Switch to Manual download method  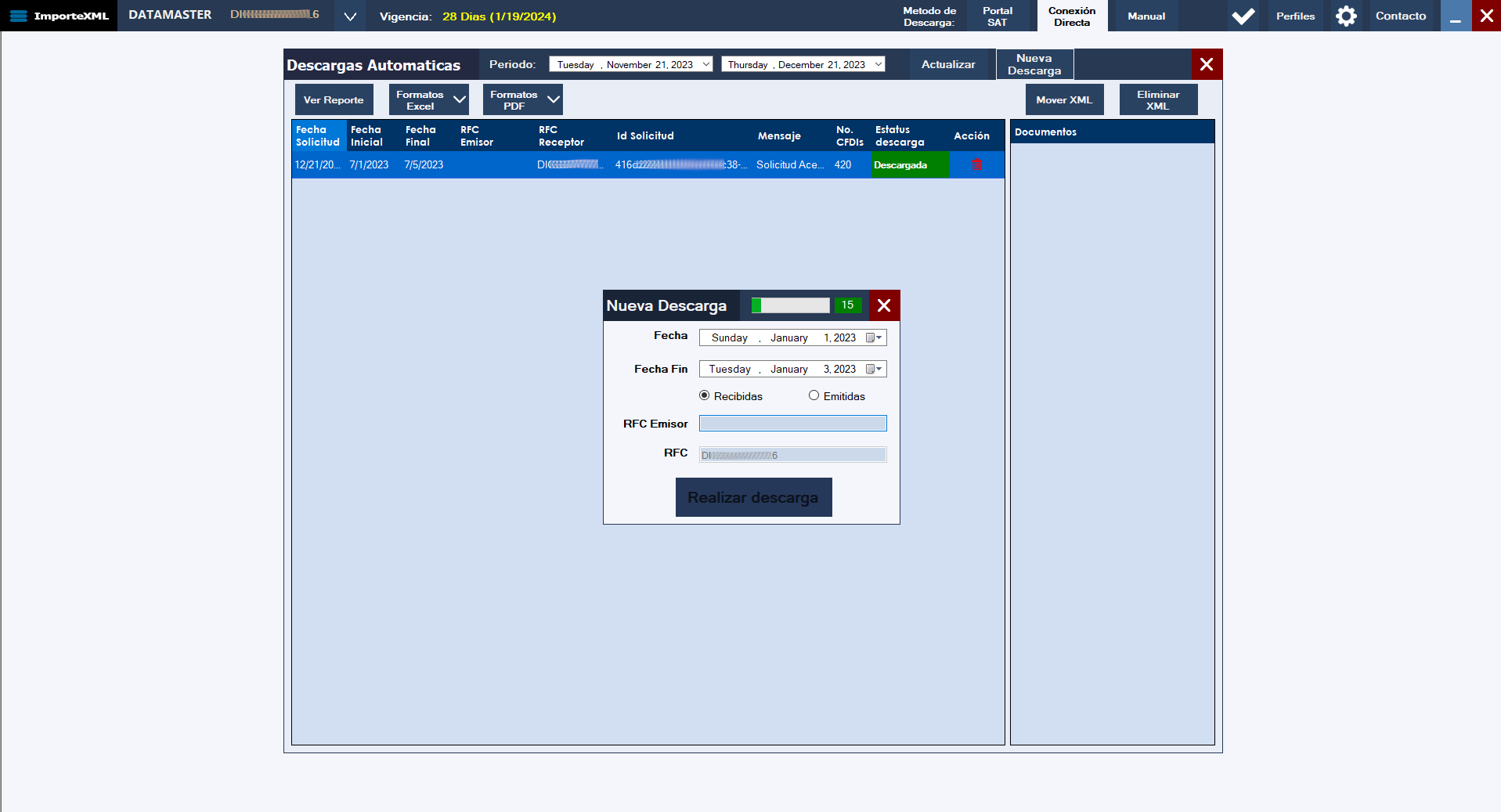1146,16
